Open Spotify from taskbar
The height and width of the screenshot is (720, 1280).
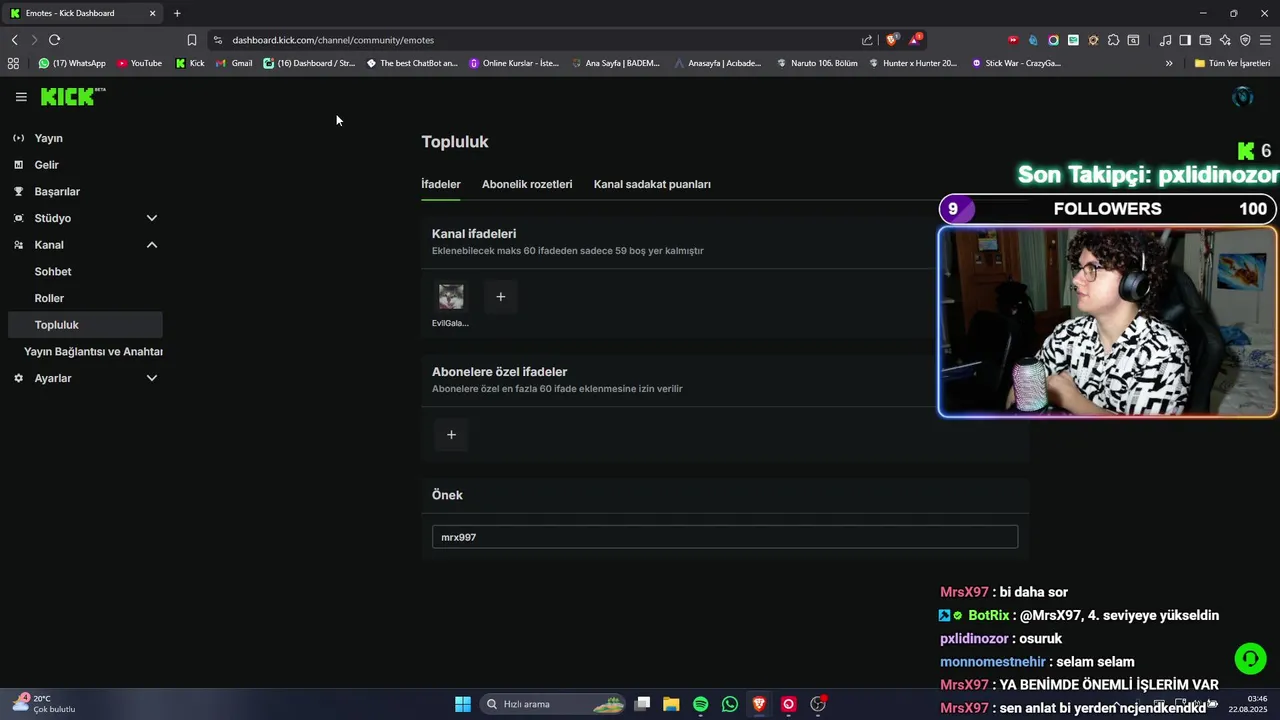tap(700, 704)
